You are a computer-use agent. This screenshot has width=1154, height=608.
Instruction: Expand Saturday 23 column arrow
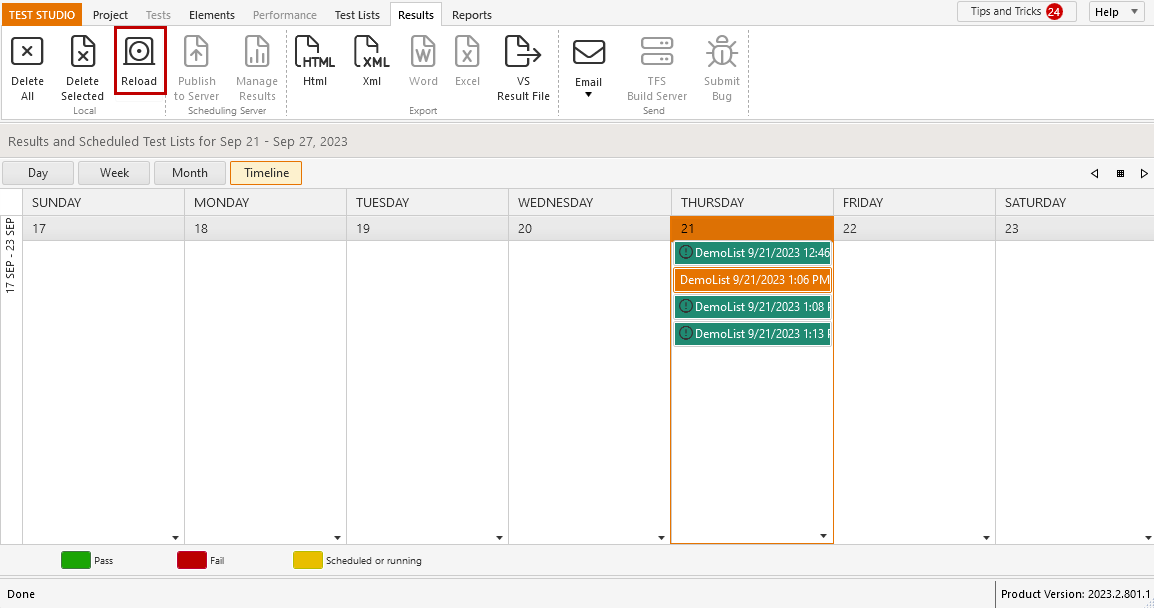coord(1148,538)
